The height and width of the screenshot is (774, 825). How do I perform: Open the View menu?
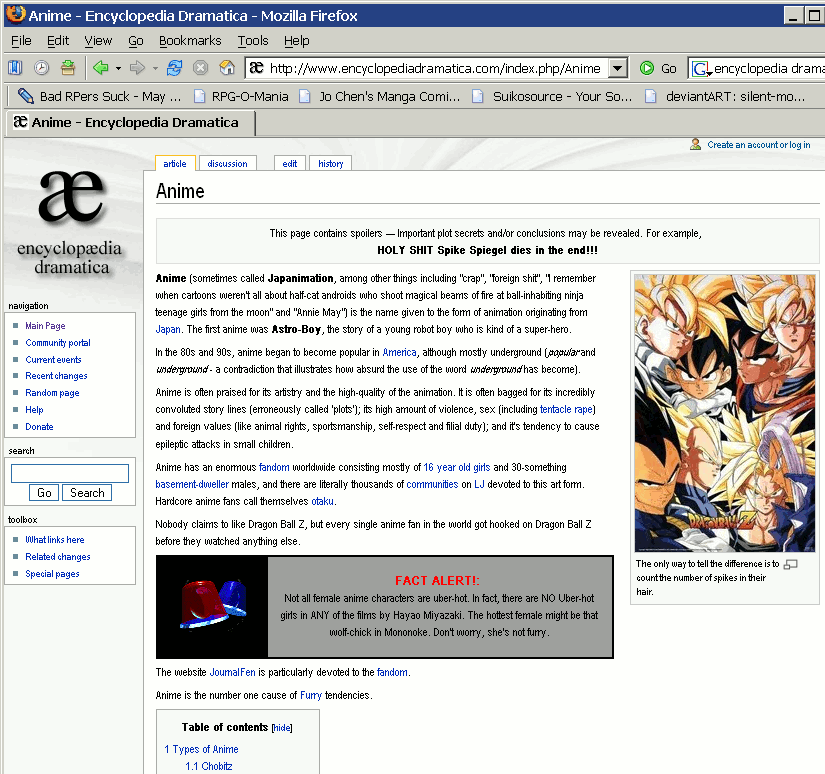tap(98, 41)
